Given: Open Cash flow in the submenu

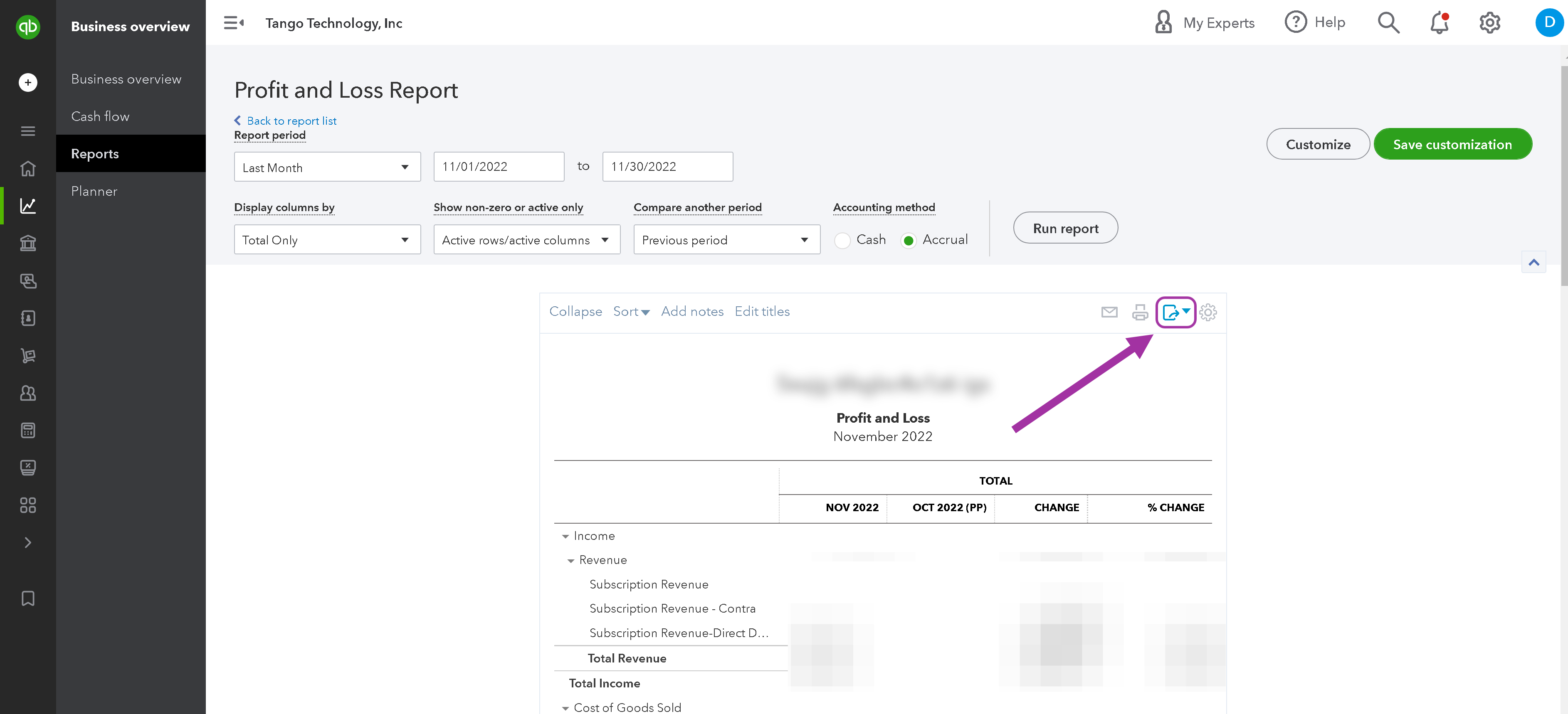Looking at the screenshot, I should pos(100,116).
